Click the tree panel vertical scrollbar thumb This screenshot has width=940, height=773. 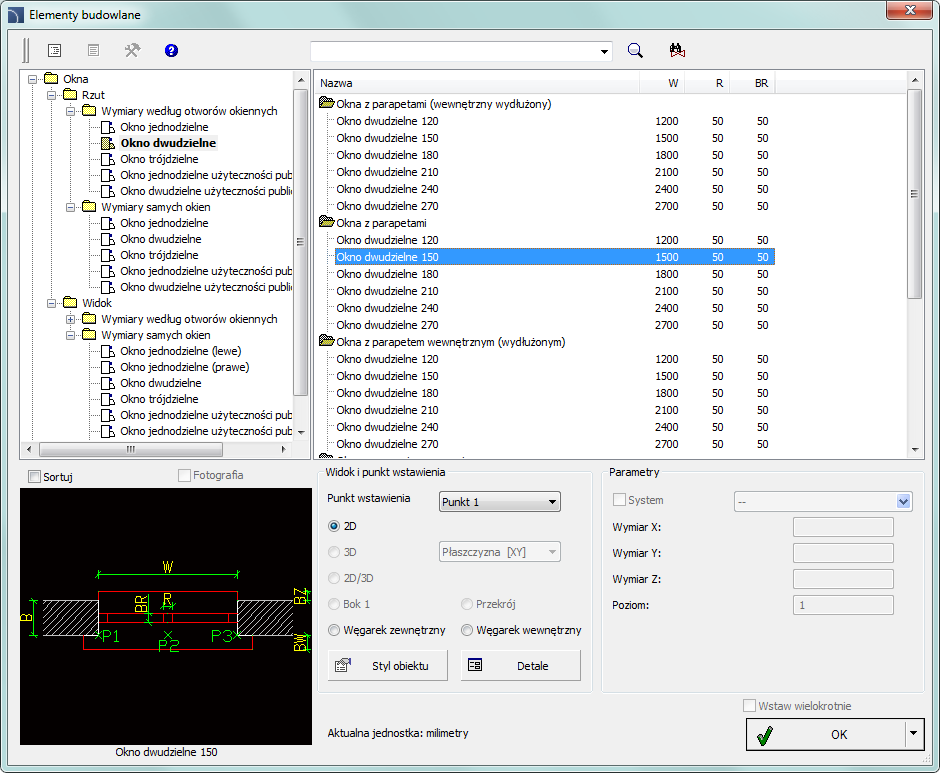tap(301, 242)
